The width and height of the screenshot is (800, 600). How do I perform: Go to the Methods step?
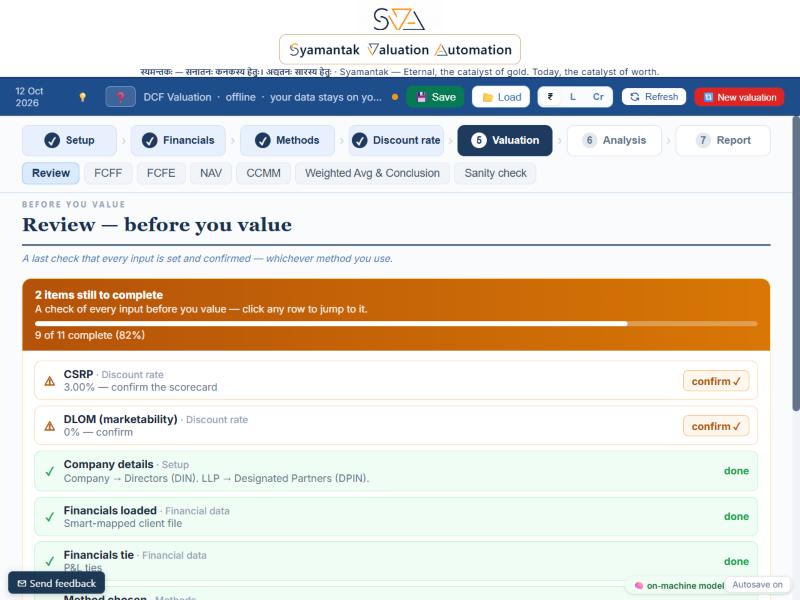tap(287, 140)
